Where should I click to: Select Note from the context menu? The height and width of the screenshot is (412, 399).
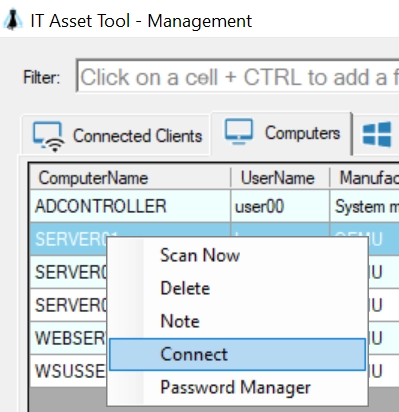point(237,321)
